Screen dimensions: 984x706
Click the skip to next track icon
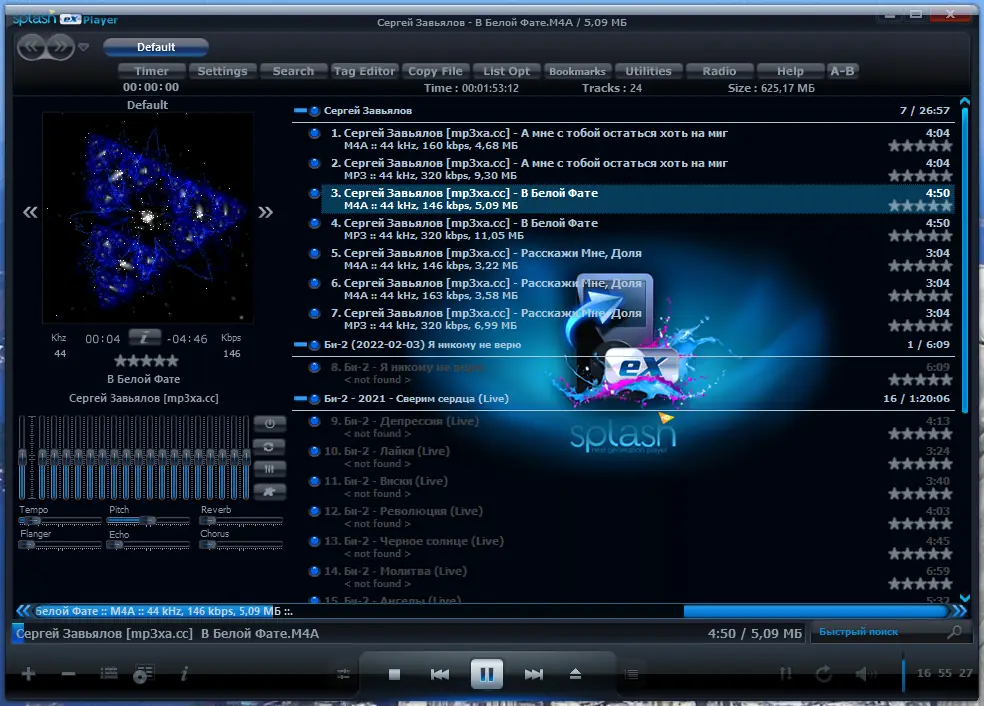click(535, 674)
